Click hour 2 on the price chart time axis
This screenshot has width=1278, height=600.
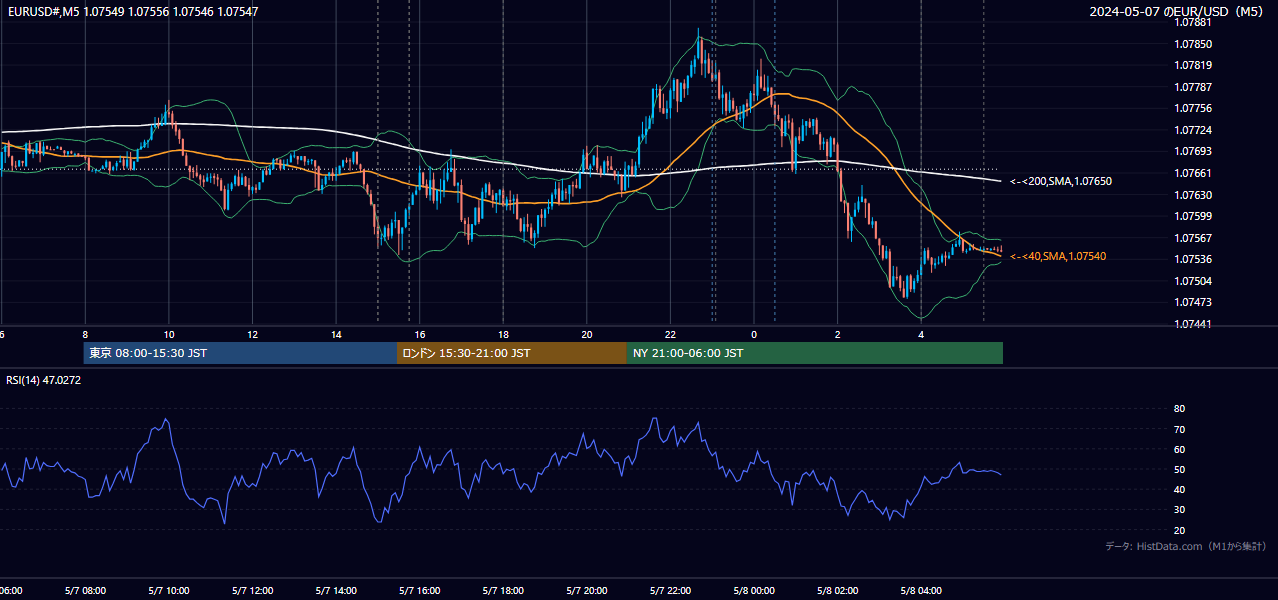click(x=838, y=334)
